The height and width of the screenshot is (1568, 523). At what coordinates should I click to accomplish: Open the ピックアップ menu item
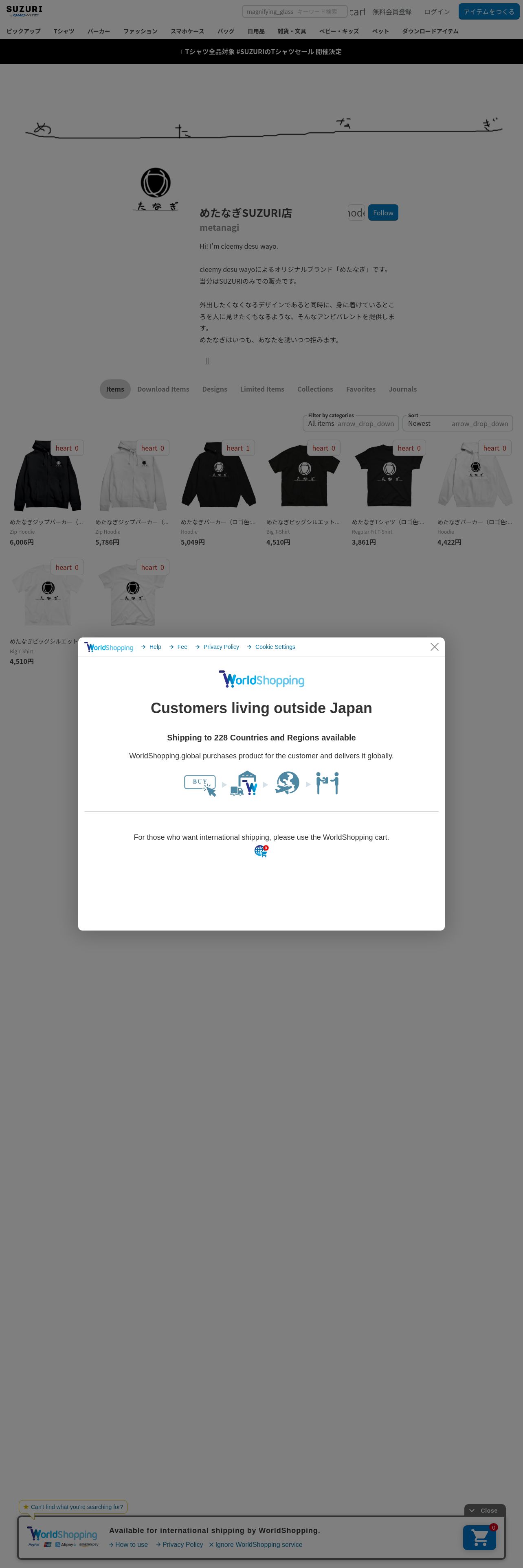23,31
